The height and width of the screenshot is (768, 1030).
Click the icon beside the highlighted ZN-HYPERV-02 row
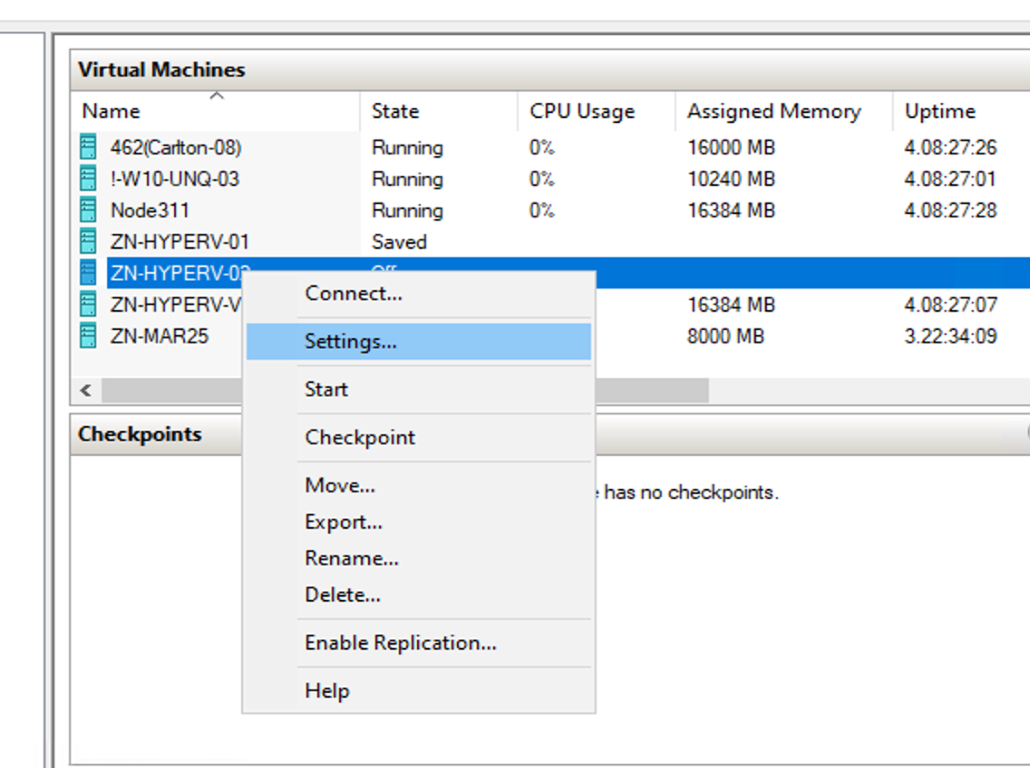[x=89, y=273]
